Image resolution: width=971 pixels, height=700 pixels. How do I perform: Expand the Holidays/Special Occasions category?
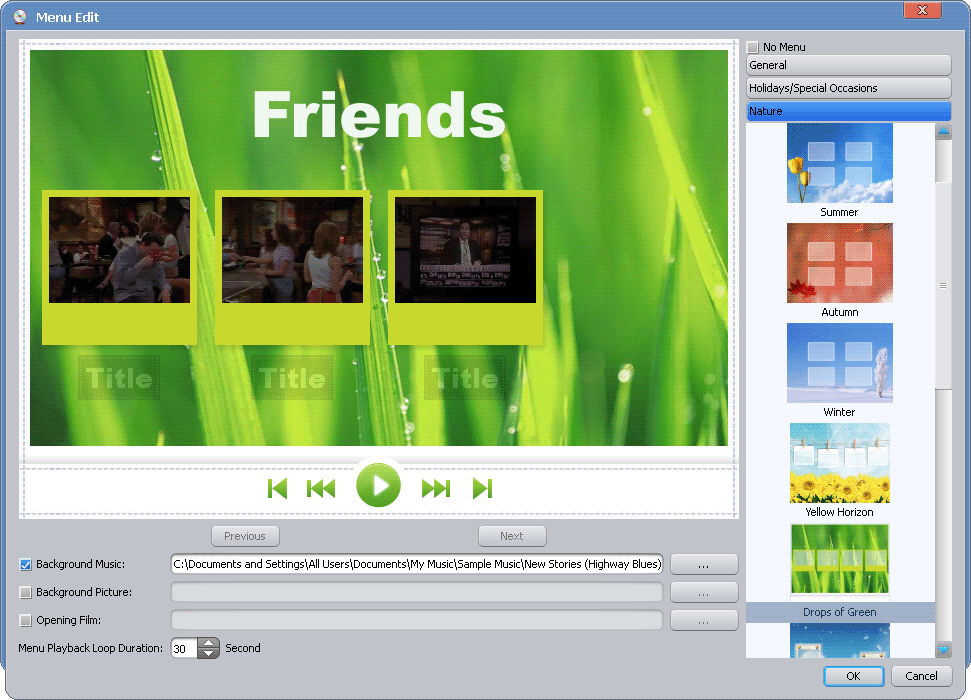click(x=848, y=88)
